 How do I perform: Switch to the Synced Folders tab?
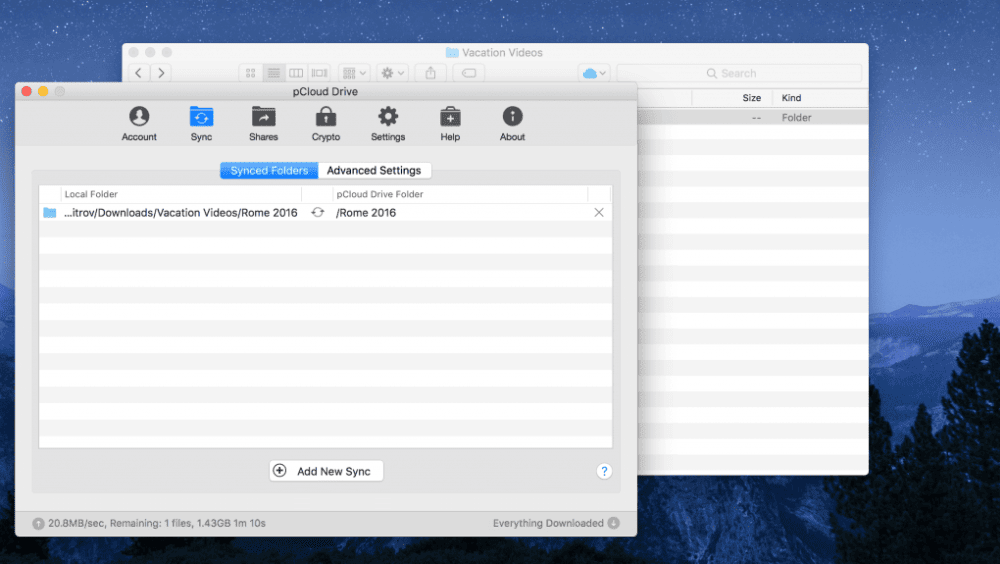[x=269, y=170]
